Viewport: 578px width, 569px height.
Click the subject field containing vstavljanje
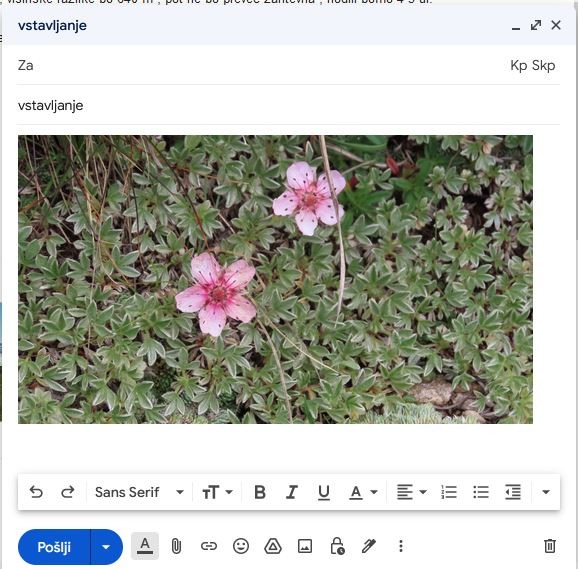pyautogui.click(x=288, y=105)
